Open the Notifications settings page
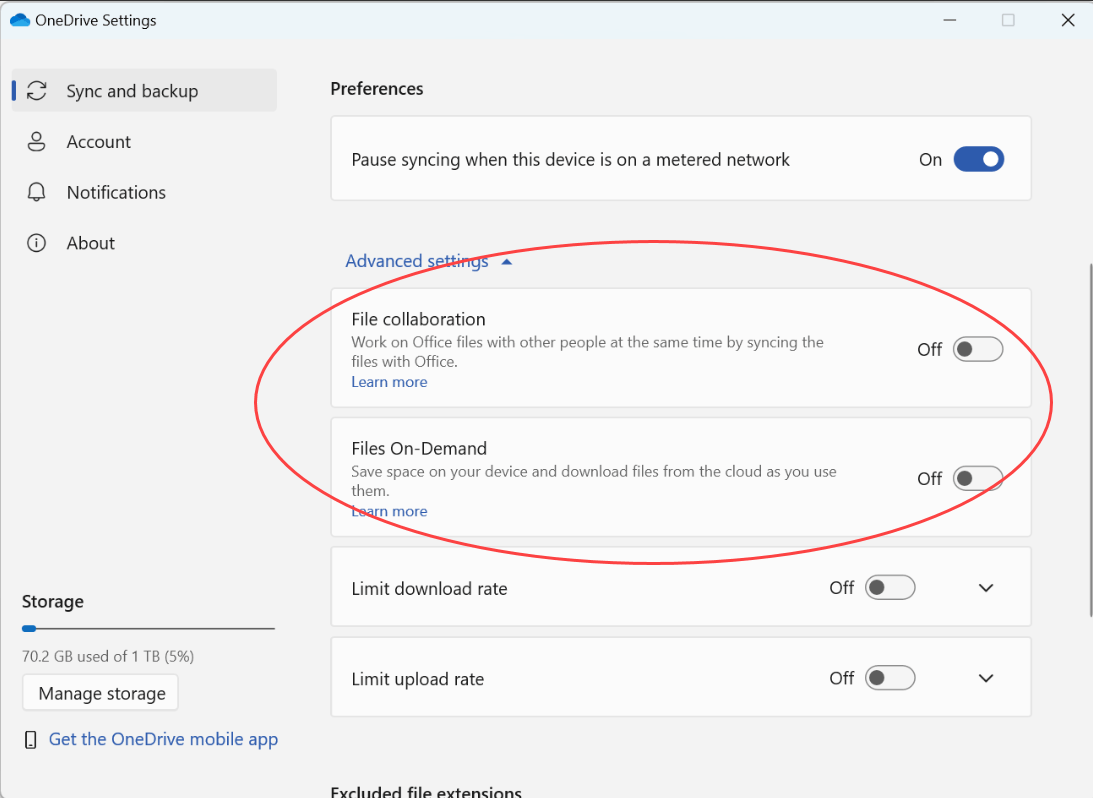Viewport: 1093px width, 798px height. 116,192
